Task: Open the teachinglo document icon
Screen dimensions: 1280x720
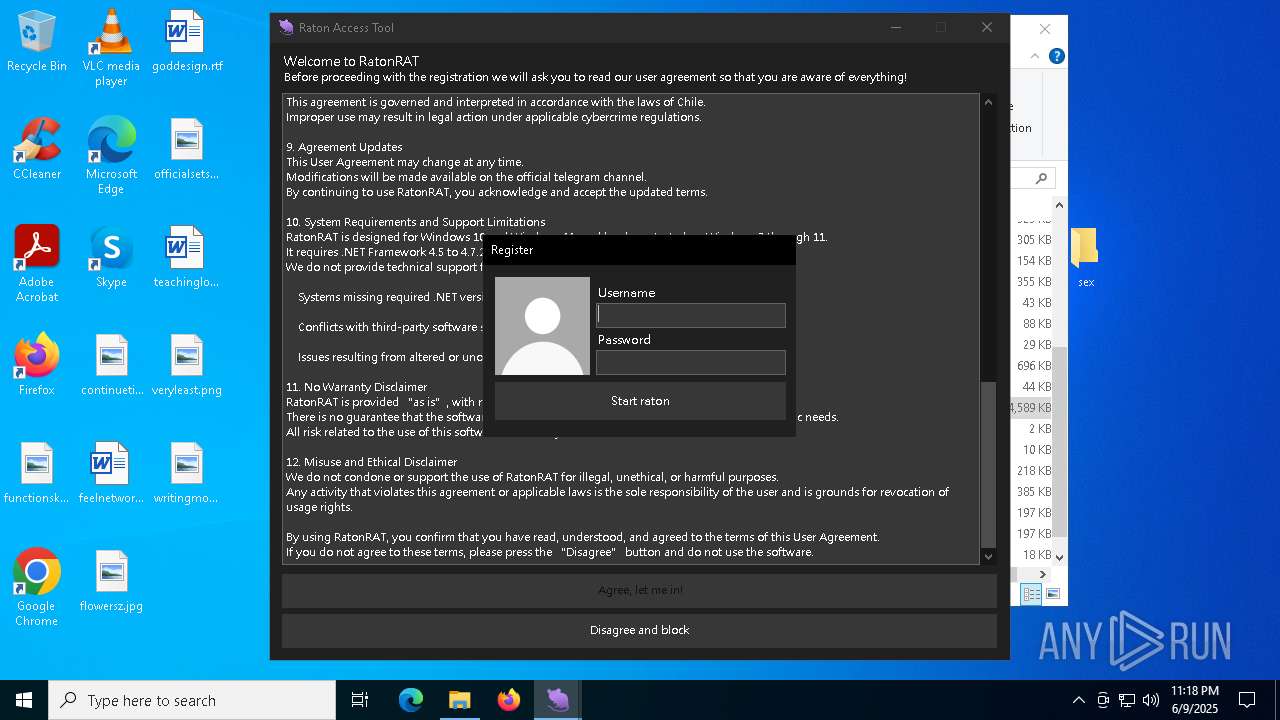Action: [187, 257]
